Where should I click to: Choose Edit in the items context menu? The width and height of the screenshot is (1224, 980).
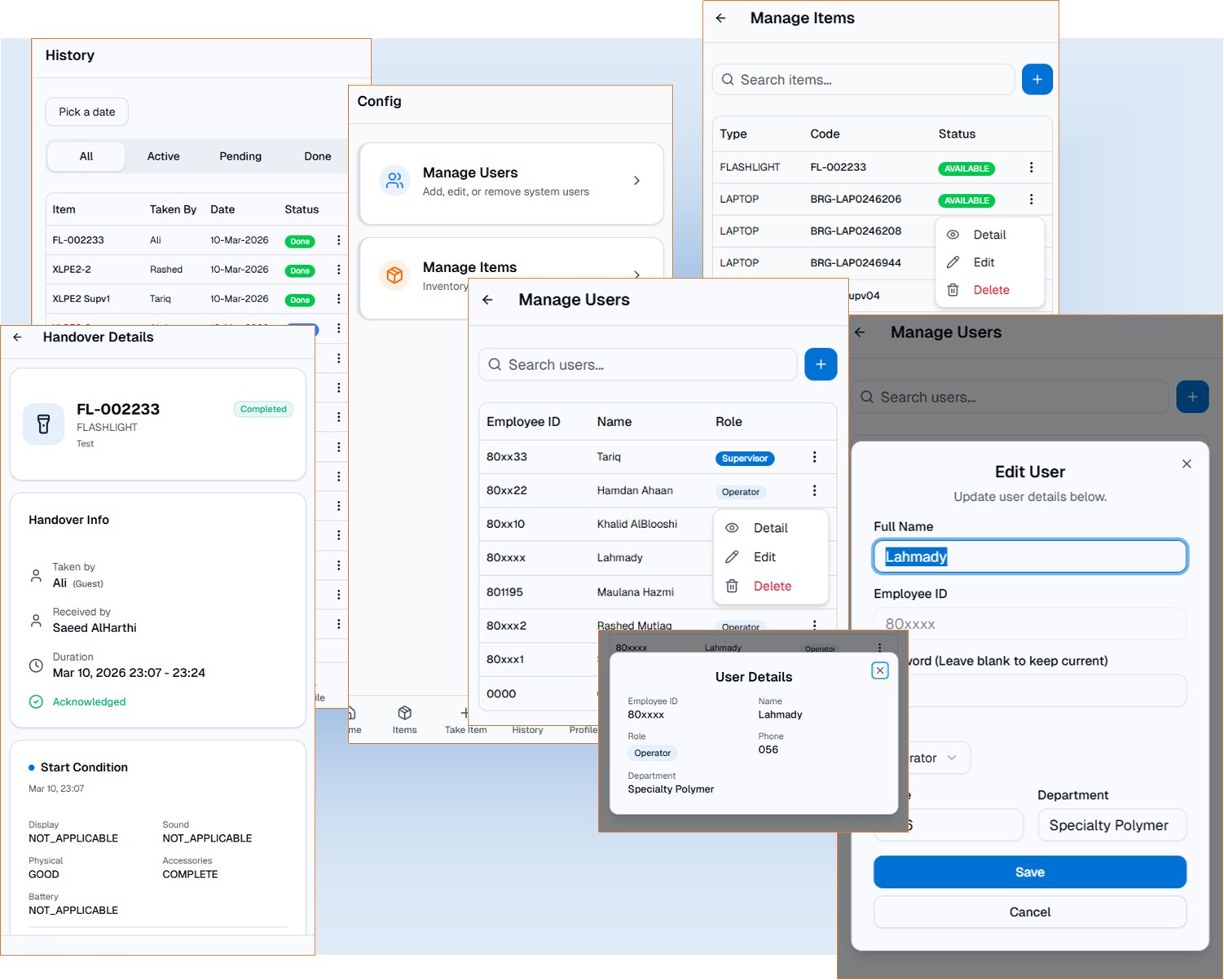click(x=984, y=262)
